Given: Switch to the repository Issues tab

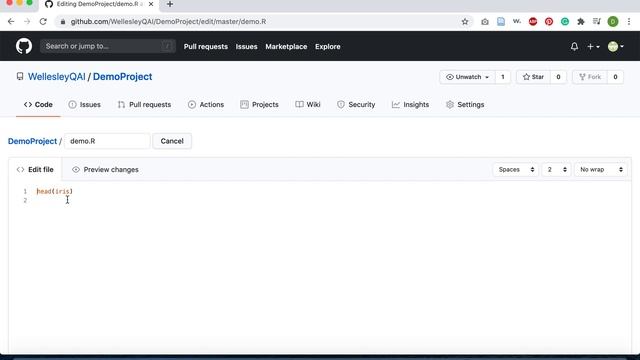Looking at the screenshot, I should coord(84,104).
